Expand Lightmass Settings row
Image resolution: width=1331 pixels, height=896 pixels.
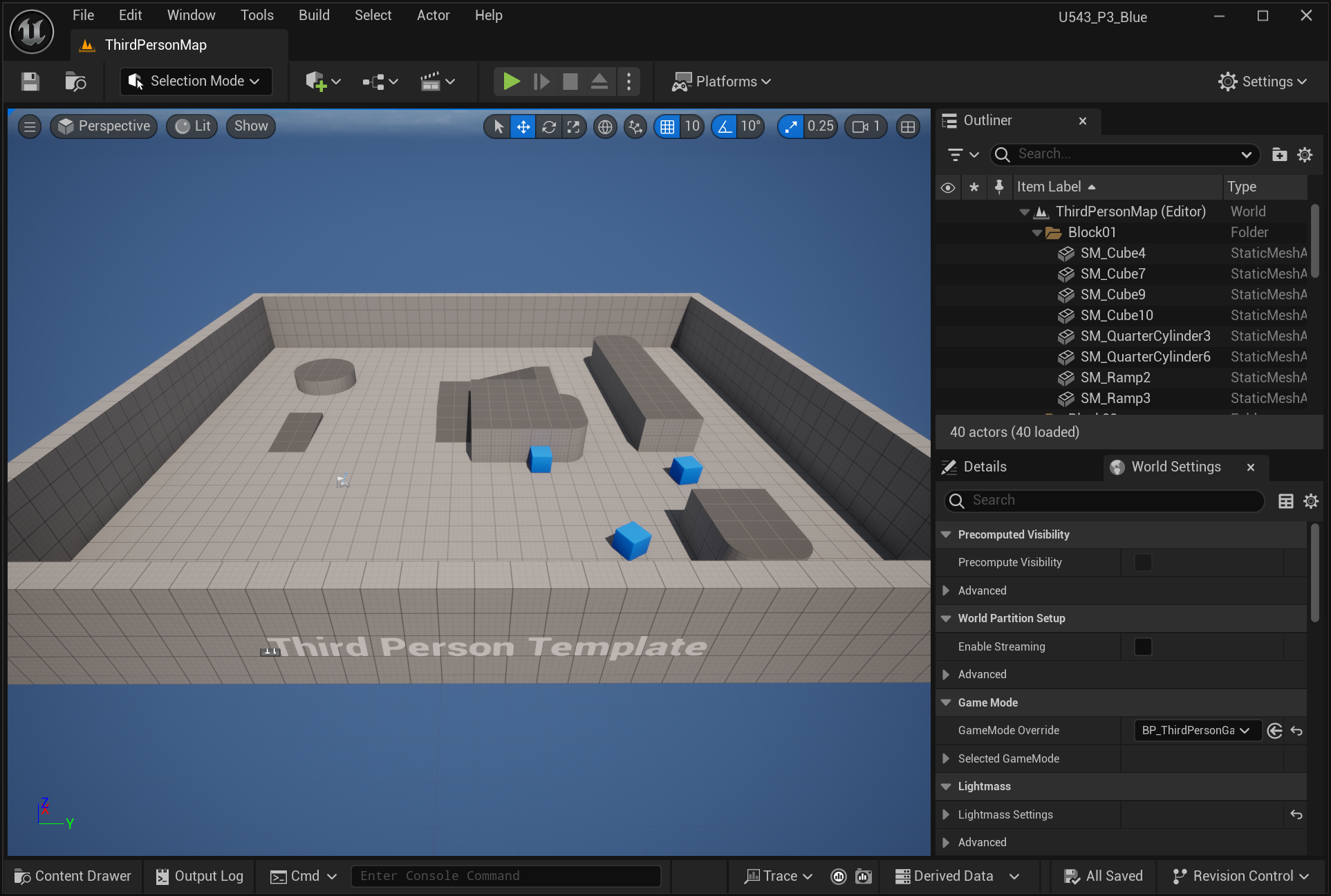point(945,814)
